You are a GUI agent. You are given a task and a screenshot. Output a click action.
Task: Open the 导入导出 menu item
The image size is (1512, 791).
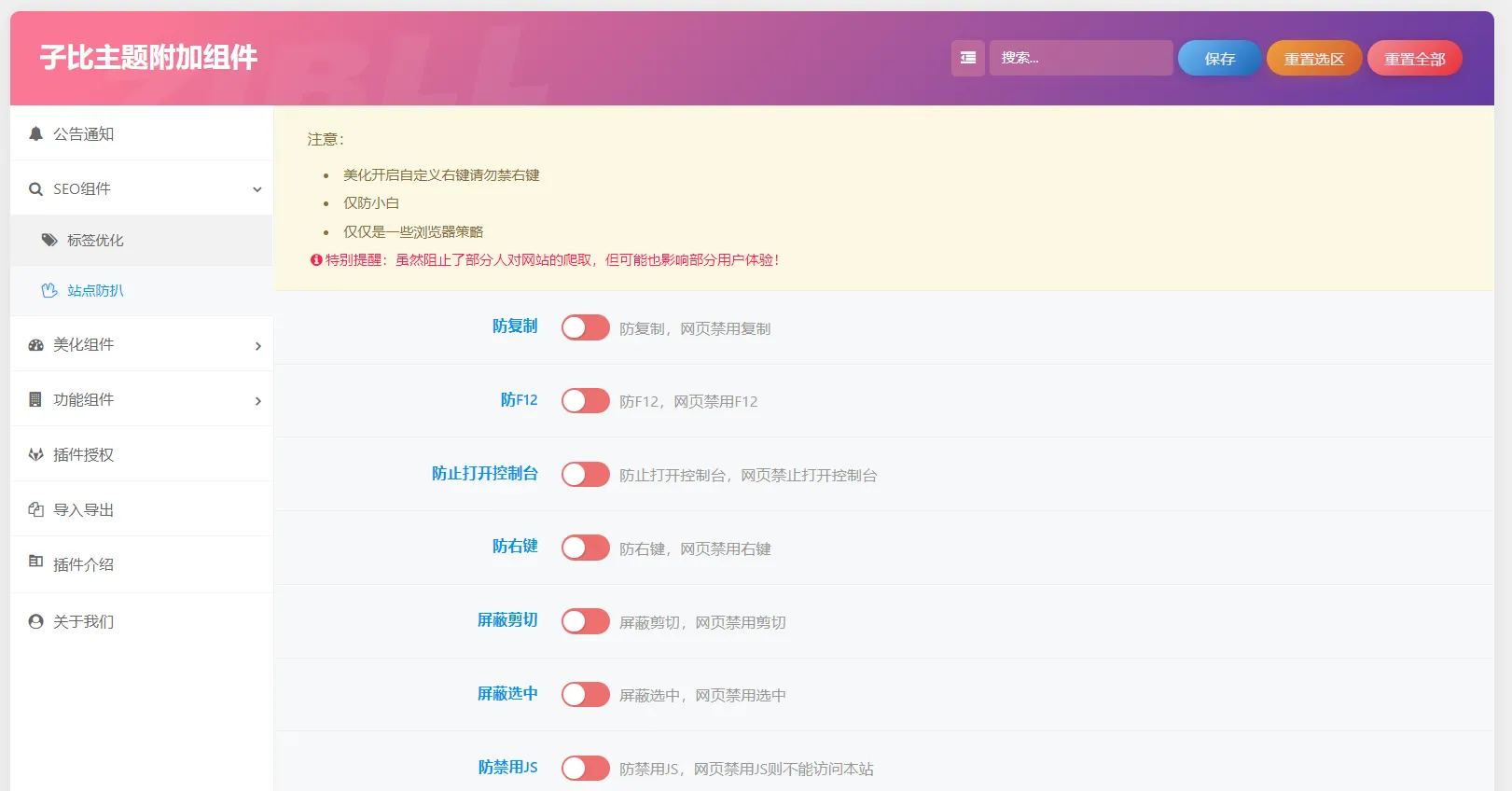tap(142, 509)
